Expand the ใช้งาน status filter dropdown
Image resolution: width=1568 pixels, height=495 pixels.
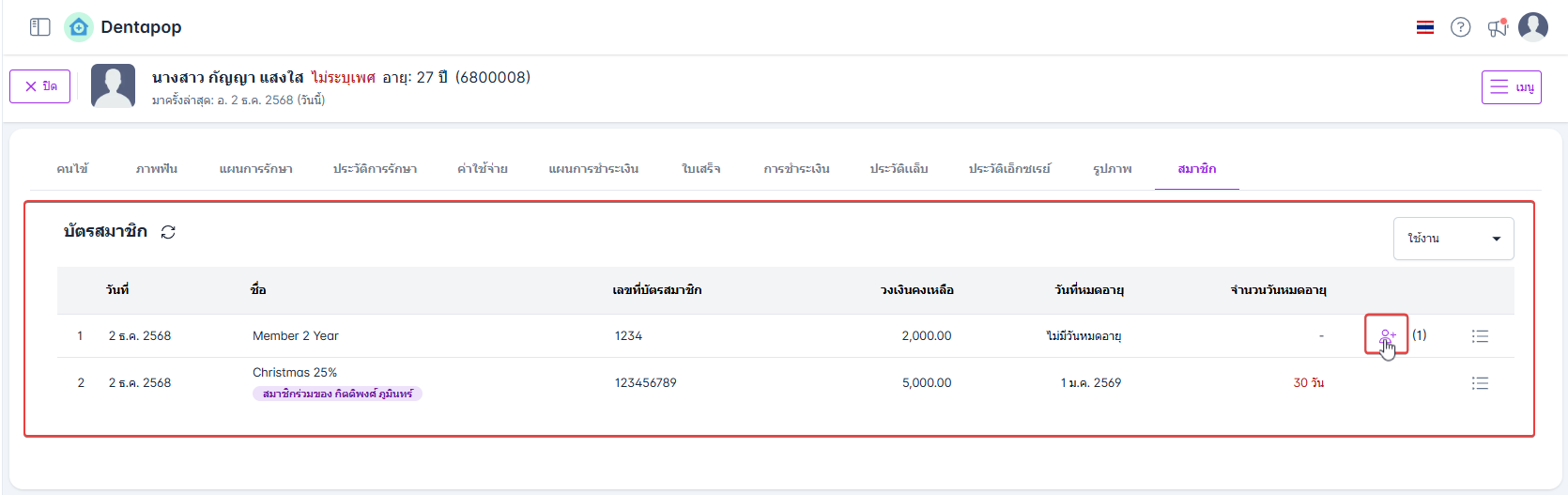[1453, 239]
